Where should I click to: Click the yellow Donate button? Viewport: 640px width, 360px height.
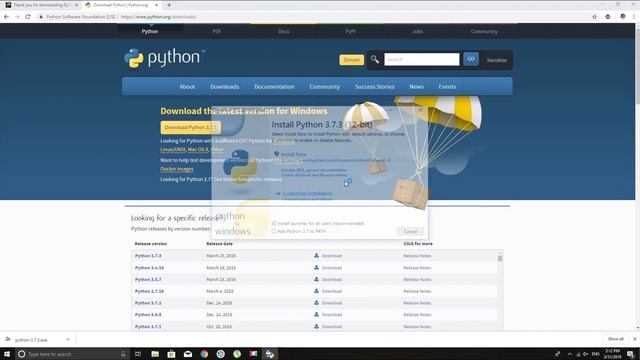(351, 60)
